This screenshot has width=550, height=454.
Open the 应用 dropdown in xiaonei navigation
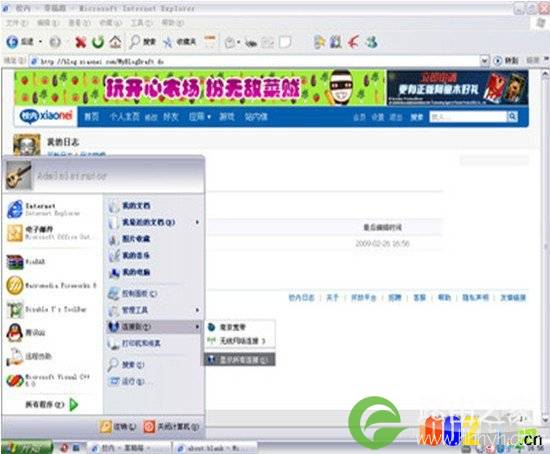point(200,116)
